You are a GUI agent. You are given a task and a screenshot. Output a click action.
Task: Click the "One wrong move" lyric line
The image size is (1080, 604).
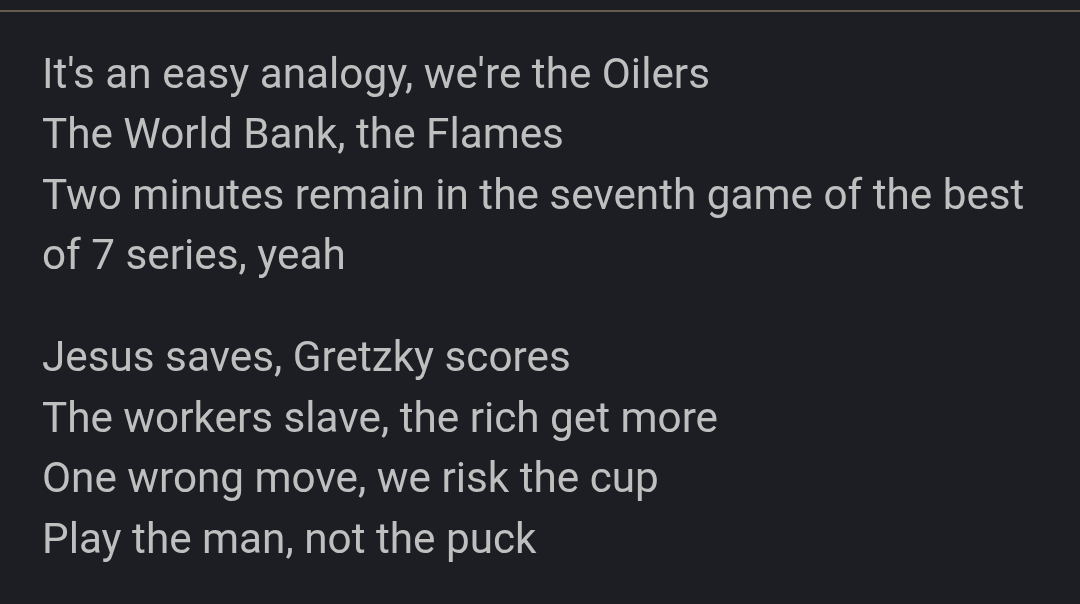click(350, 479)
